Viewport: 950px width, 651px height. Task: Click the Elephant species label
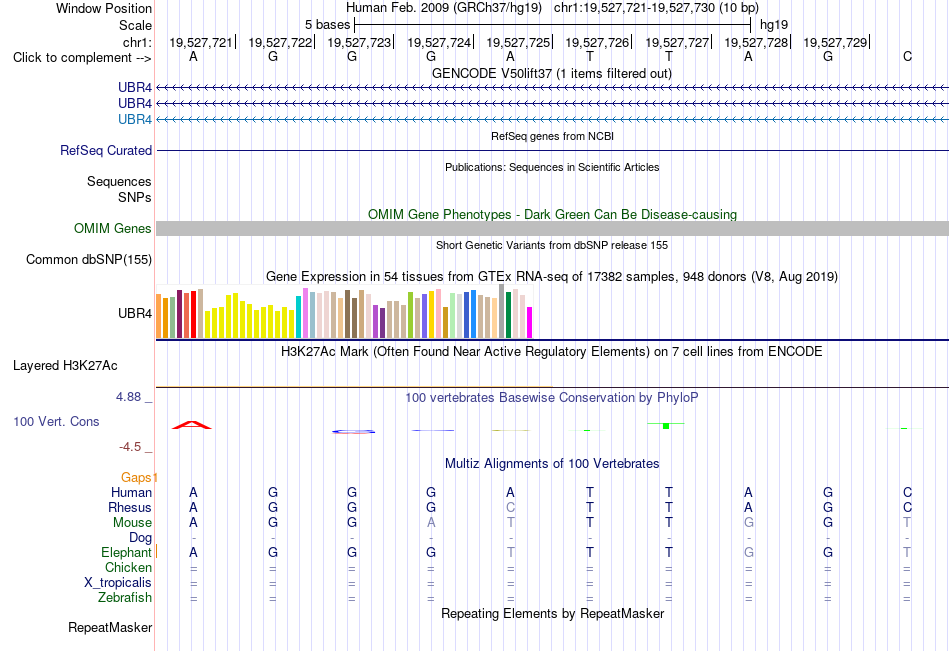127,552
